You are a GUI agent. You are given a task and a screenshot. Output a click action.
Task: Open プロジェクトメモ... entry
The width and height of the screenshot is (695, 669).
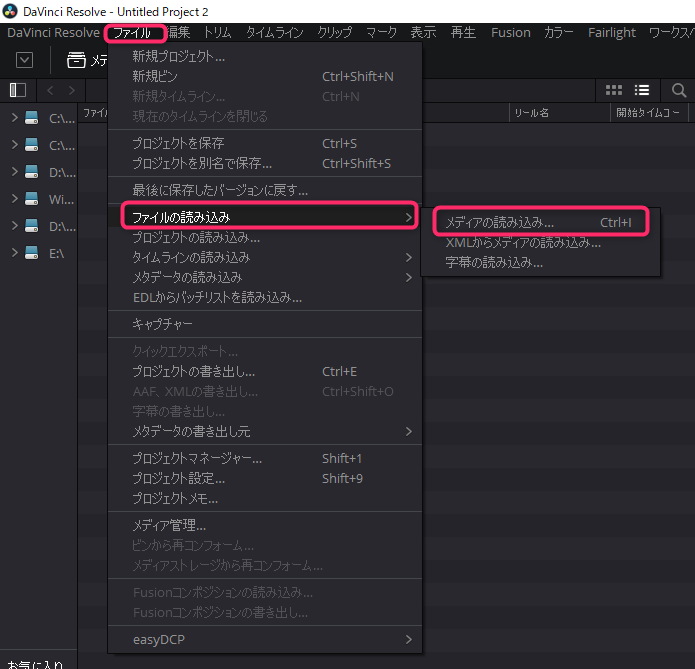tap(265, 498)
